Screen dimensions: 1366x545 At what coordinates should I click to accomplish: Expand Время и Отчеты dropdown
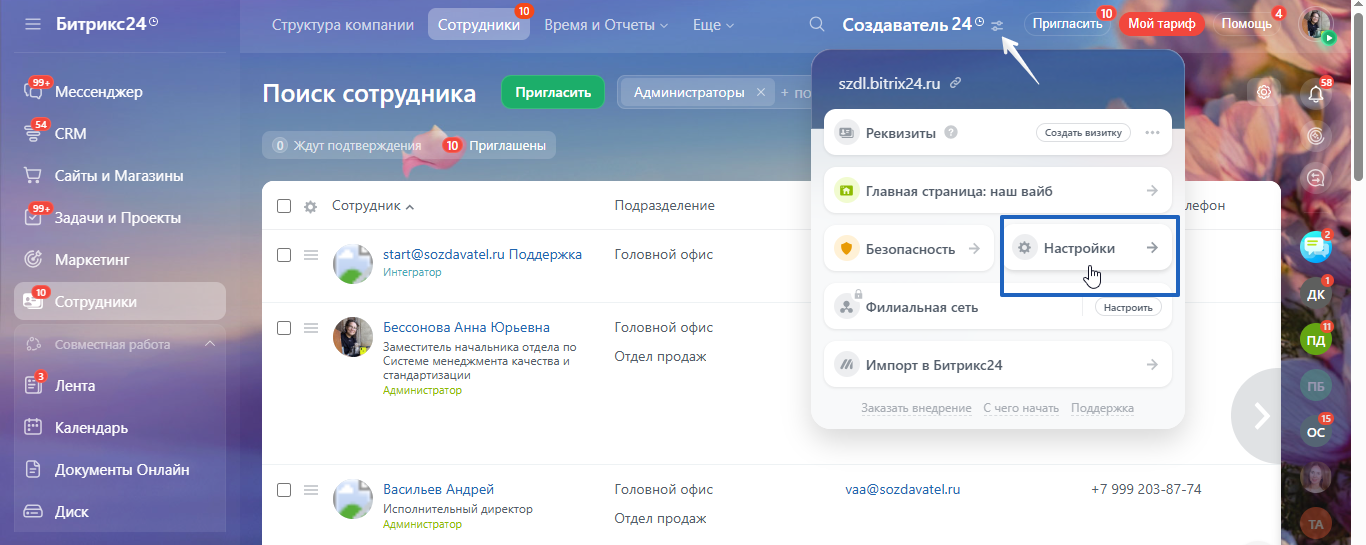[606, 24]
